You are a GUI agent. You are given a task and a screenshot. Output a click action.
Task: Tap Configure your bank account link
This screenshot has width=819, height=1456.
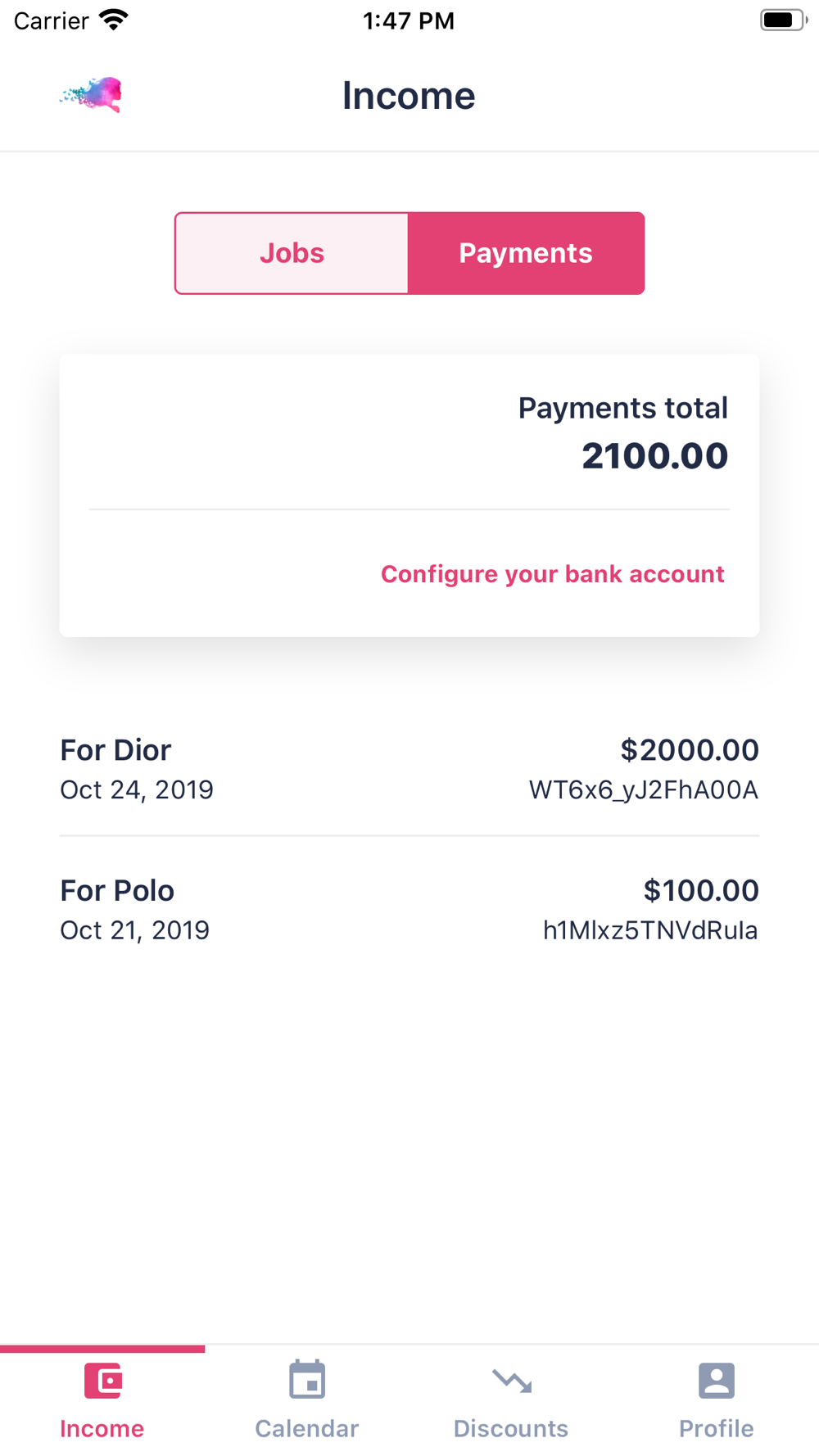tap(553, 574)
